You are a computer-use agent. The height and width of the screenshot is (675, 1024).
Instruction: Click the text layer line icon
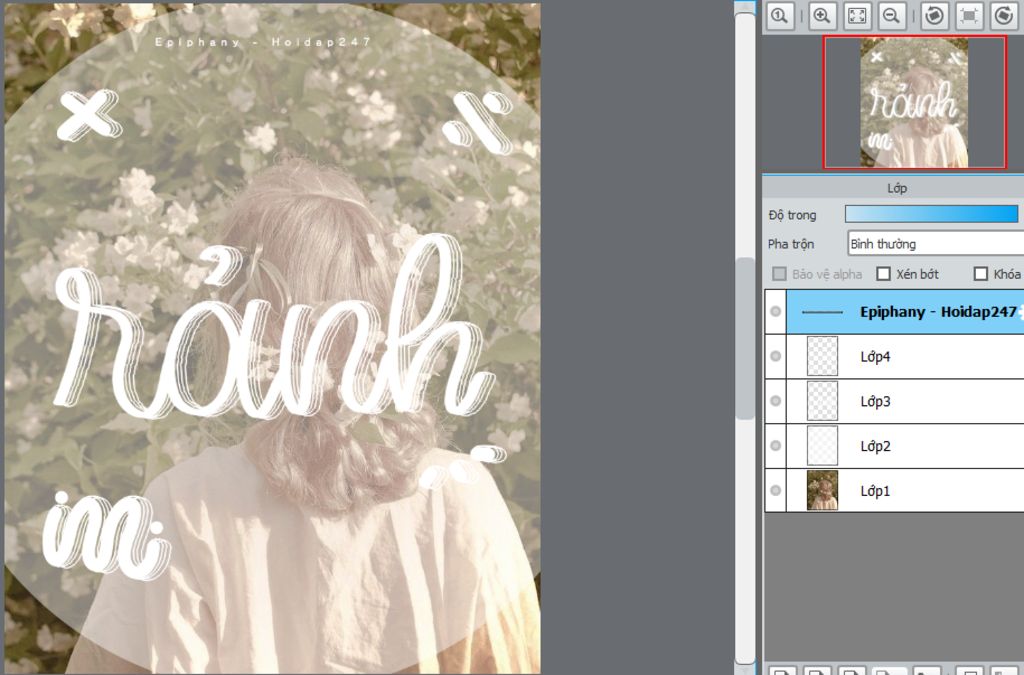pyautogui.click(x=822, y=312)
